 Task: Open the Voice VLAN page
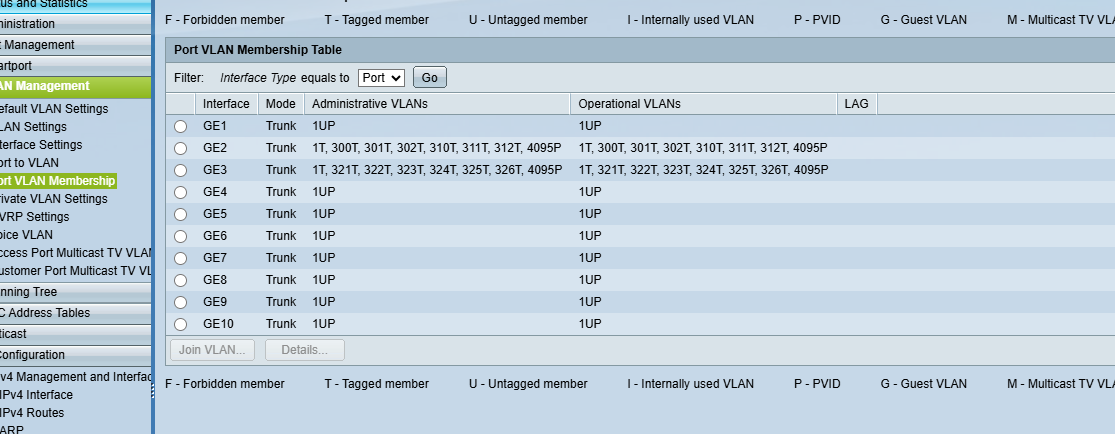28,235
